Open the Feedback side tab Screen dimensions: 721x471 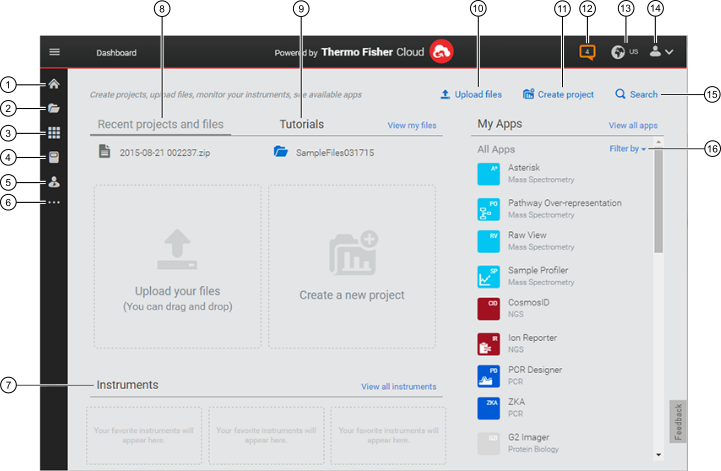point(677,422)
